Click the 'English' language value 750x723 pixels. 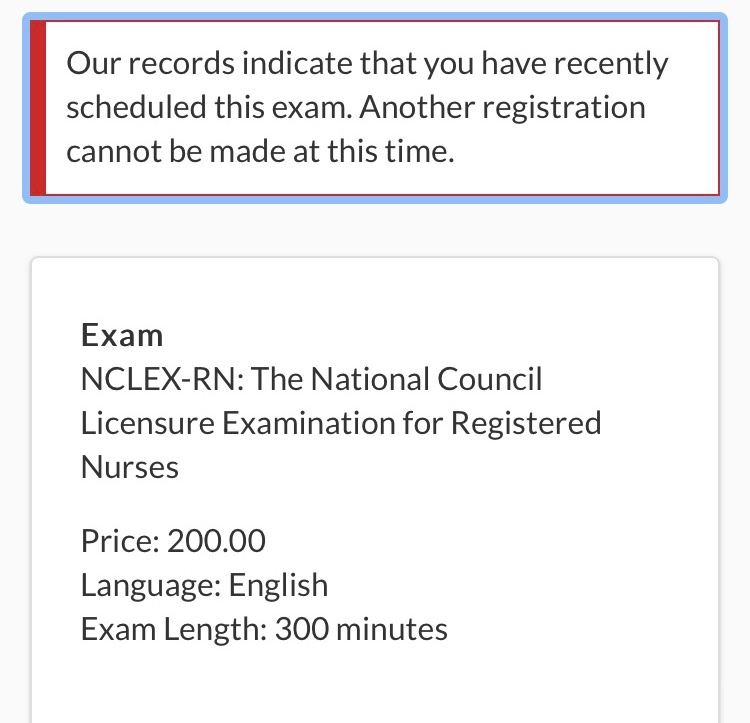click(x=278, y=585)
